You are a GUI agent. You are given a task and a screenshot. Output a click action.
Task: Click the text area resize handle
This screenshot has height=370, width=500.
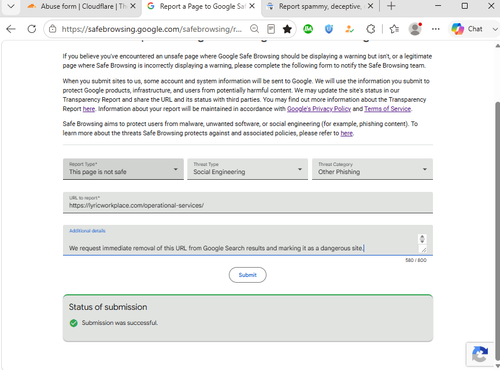click(x=423, y=249)
